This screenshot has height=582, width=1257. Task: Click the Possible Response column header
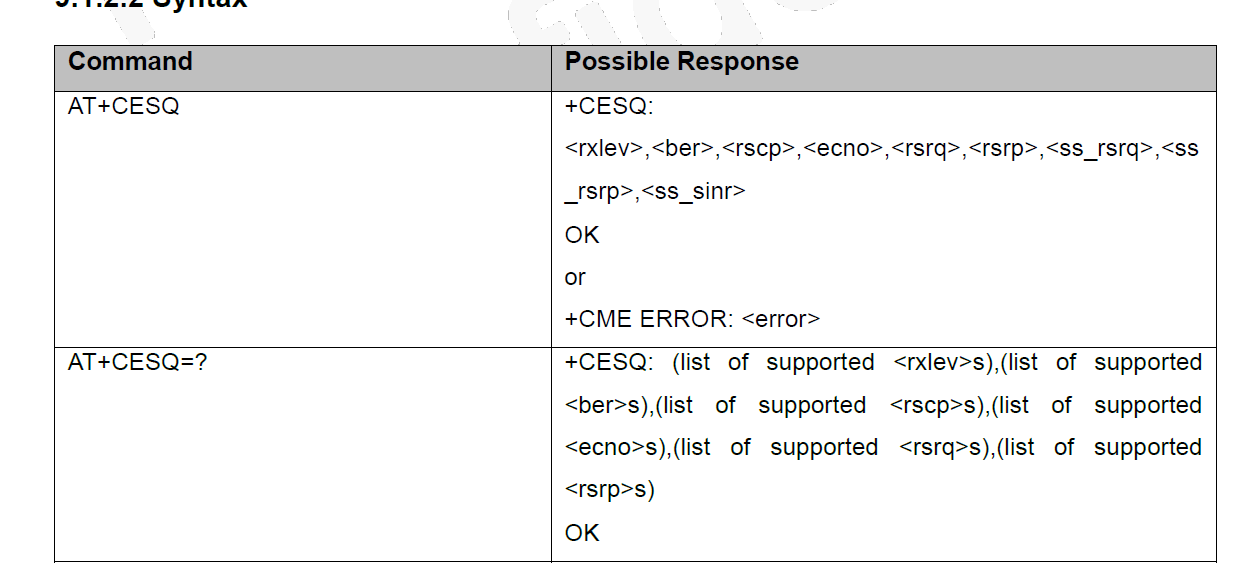[681, 62]
